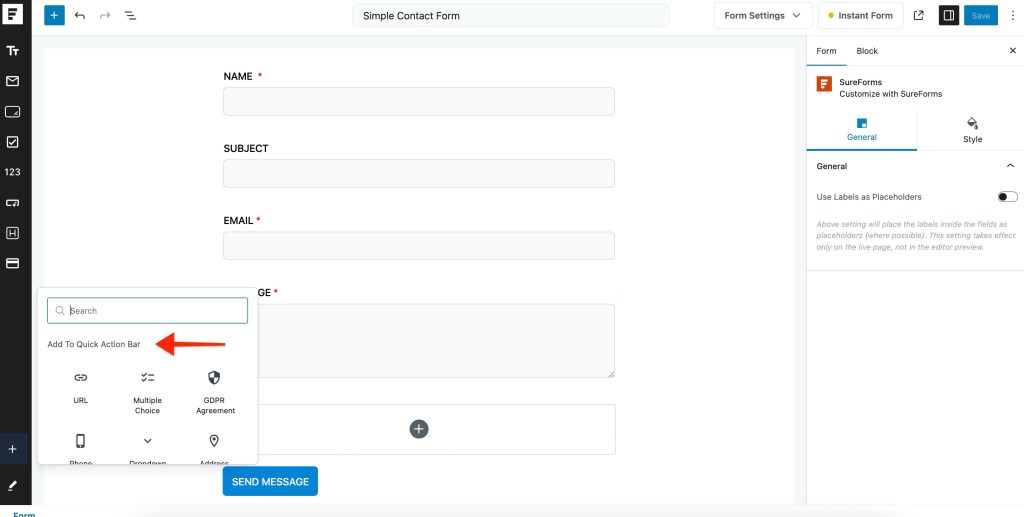Click the sidebar plus to add quick actions

(12, 449)
